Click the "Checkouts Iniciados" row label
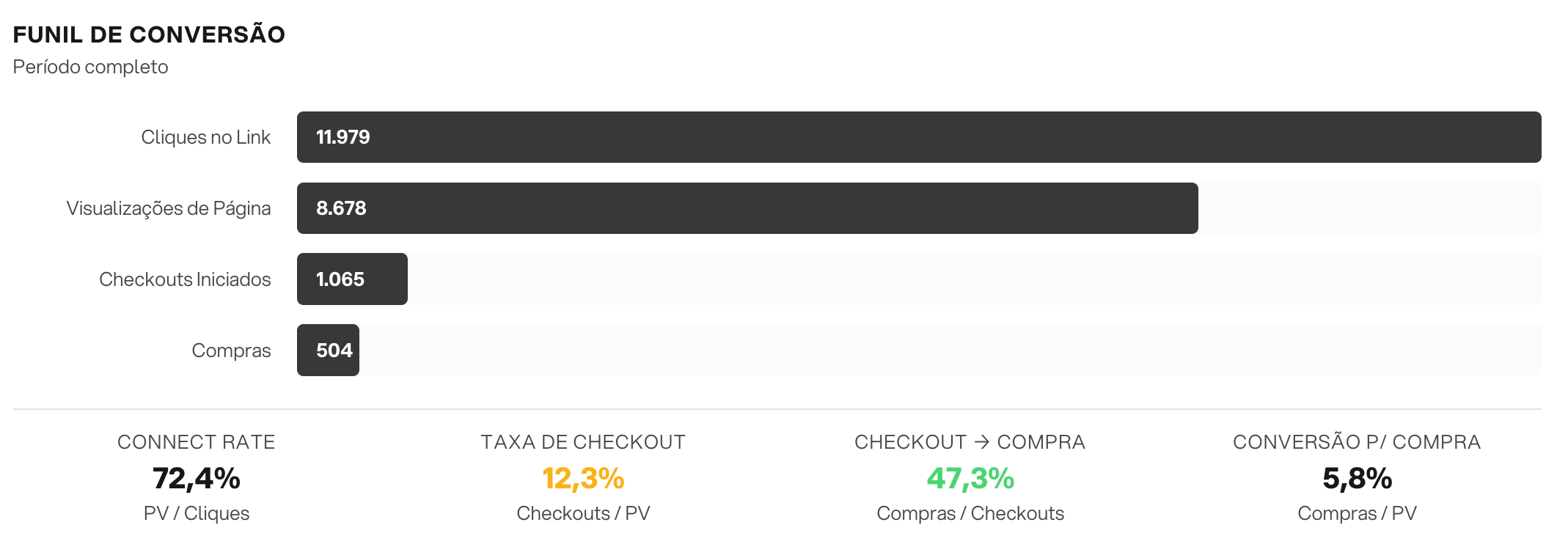The height and width of the screenshot is (547, 1568). 185,279
